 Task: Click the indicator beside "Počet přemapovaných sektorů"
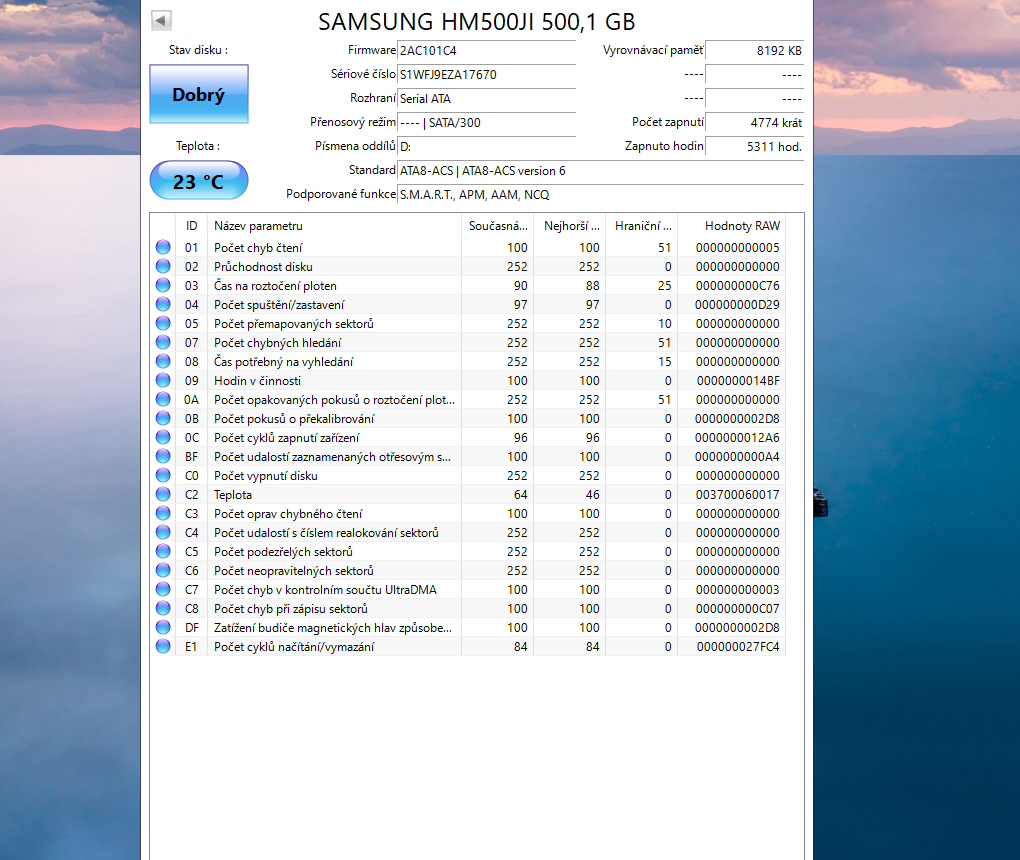coord(162,323)
